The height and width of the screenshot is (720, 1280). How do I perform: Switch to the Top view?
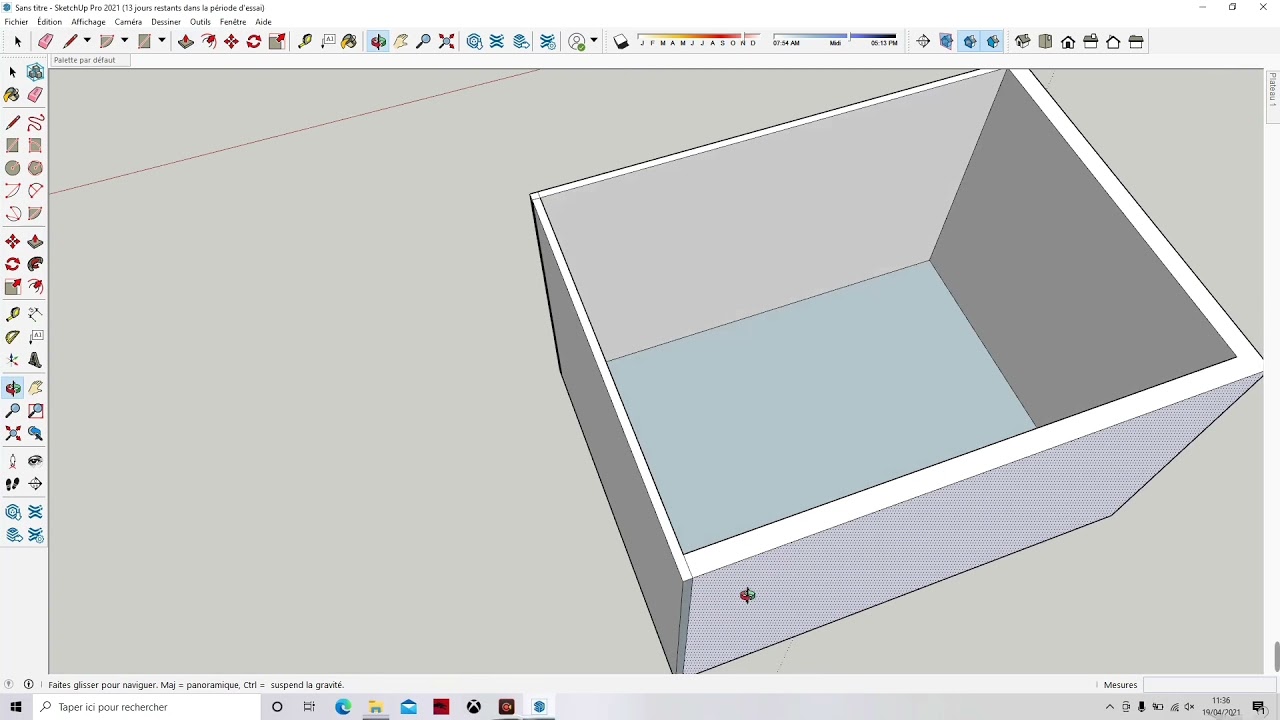click(1045, 41)
